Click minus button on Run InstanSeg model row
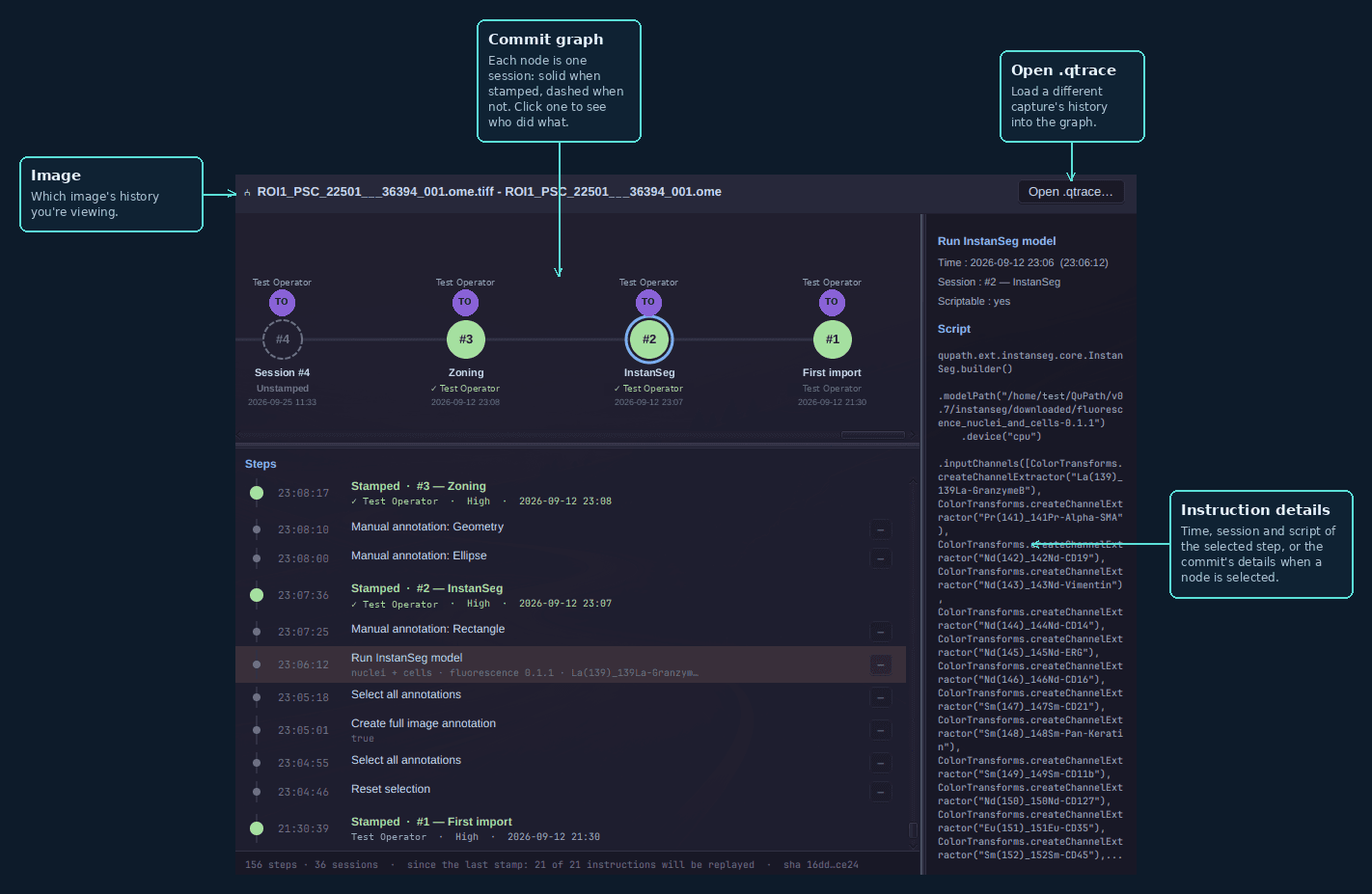Screen dimensions: 1372x894 tap(880, 664)
